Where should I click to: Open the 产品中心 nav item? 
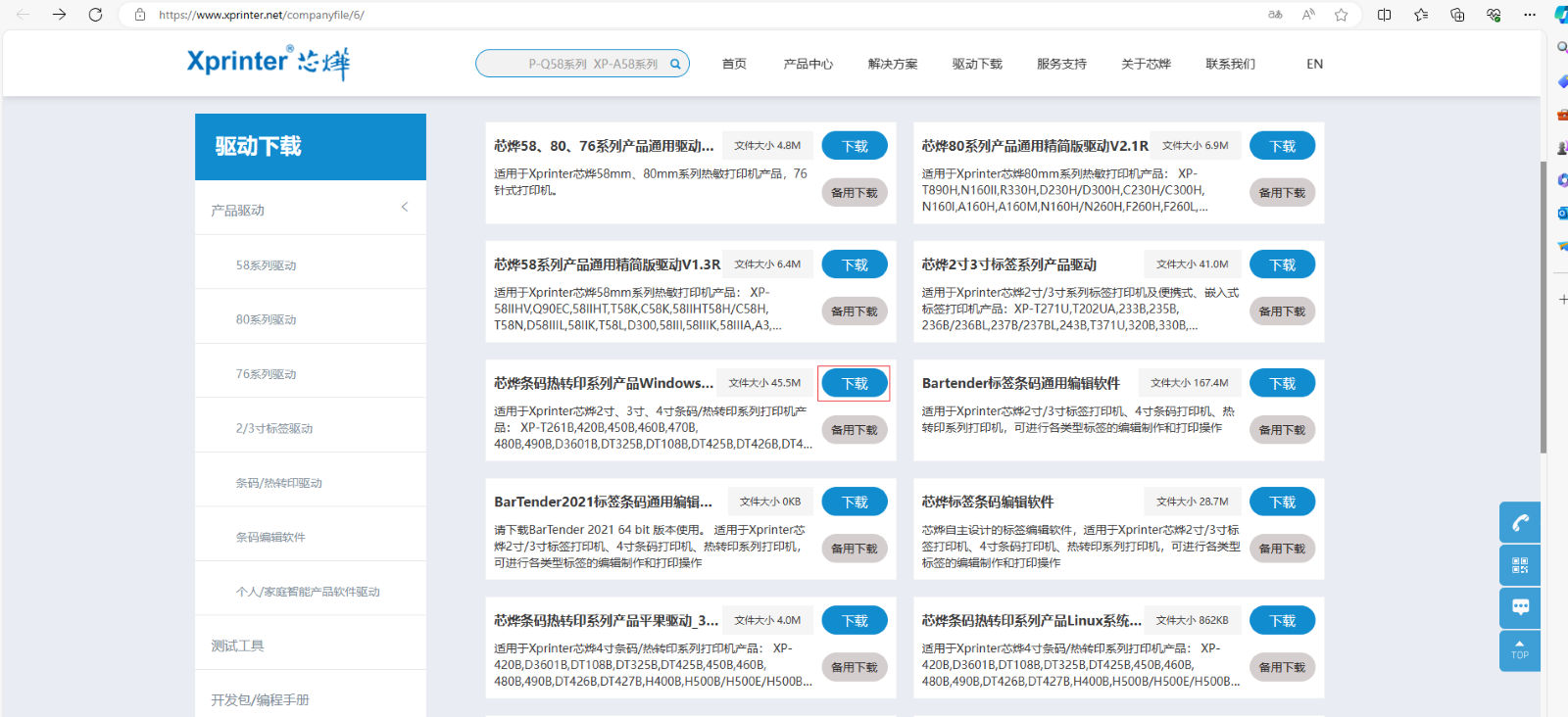click(x=808, y=64)
